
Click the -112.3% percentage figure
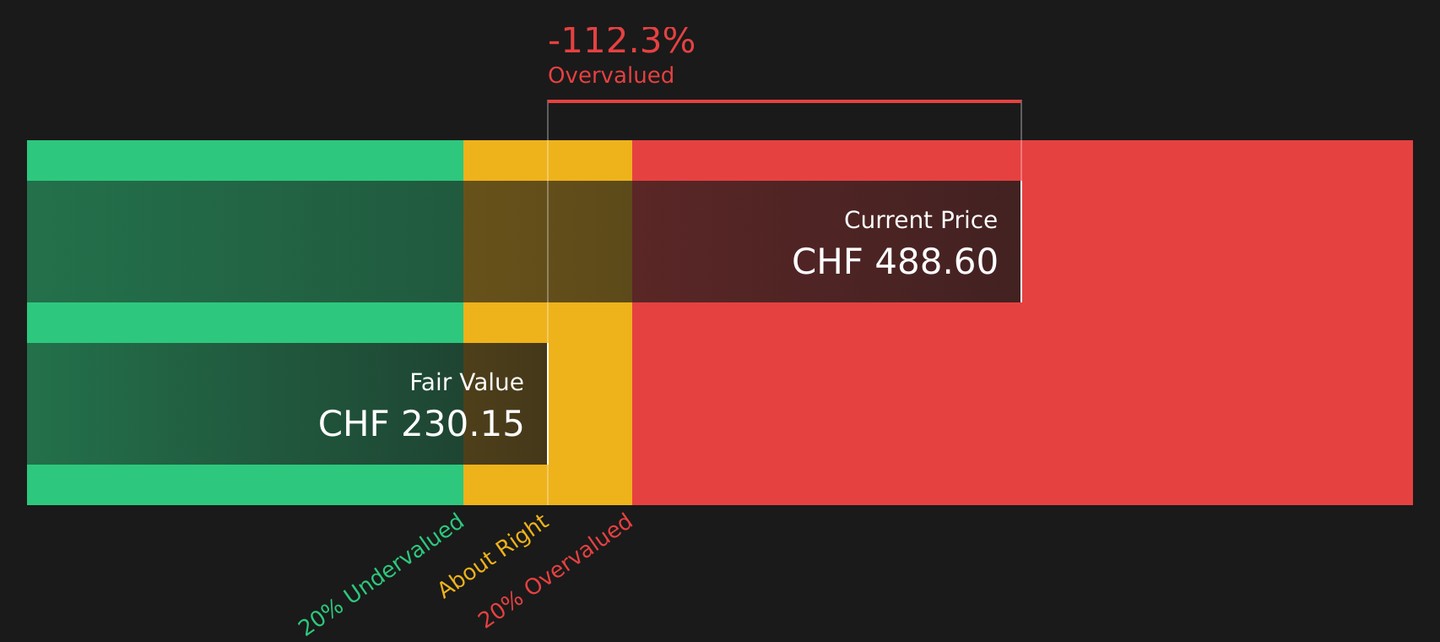(x=621, y=41)
